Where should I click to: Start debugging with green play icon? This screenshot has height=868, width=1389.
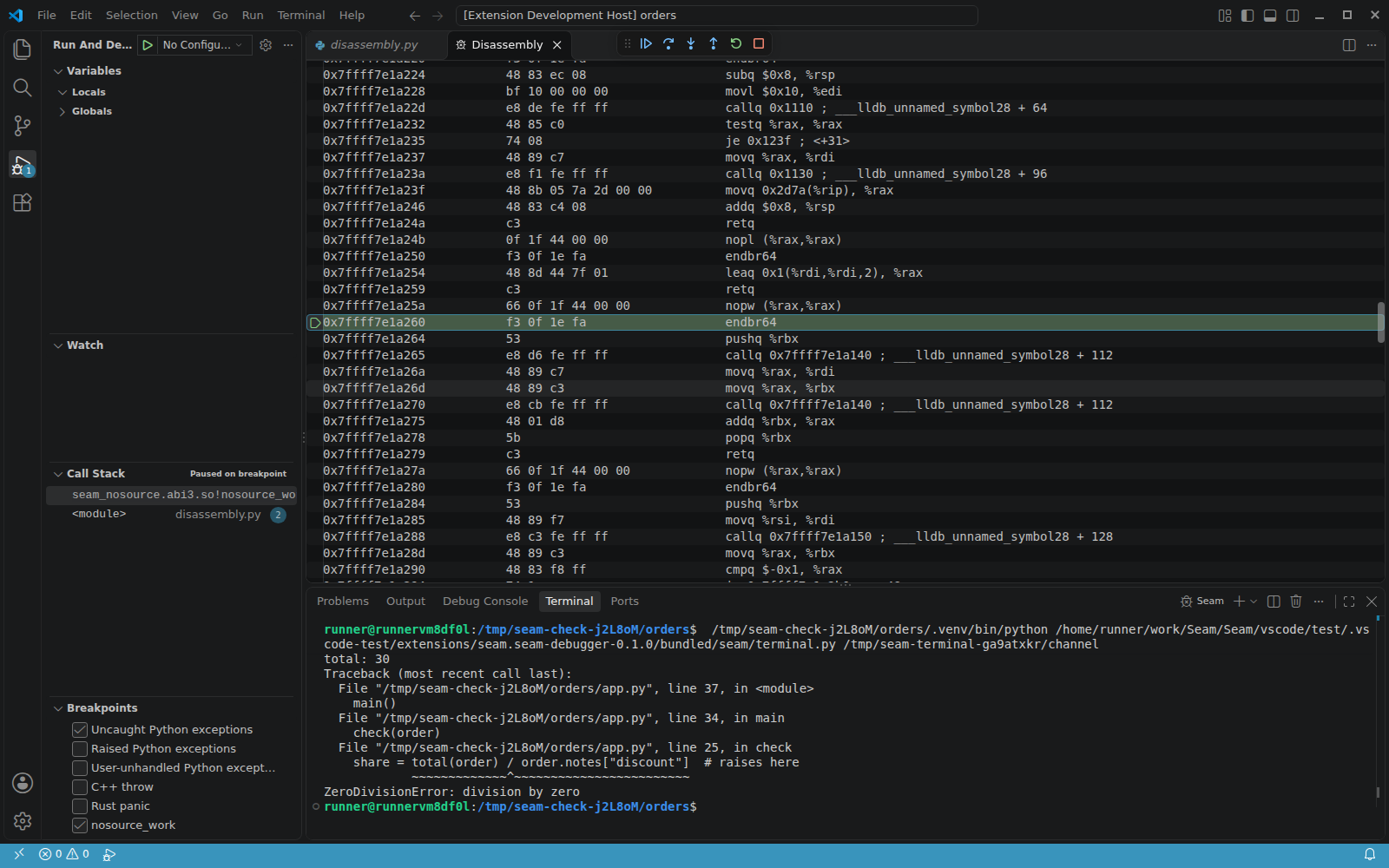148,45
